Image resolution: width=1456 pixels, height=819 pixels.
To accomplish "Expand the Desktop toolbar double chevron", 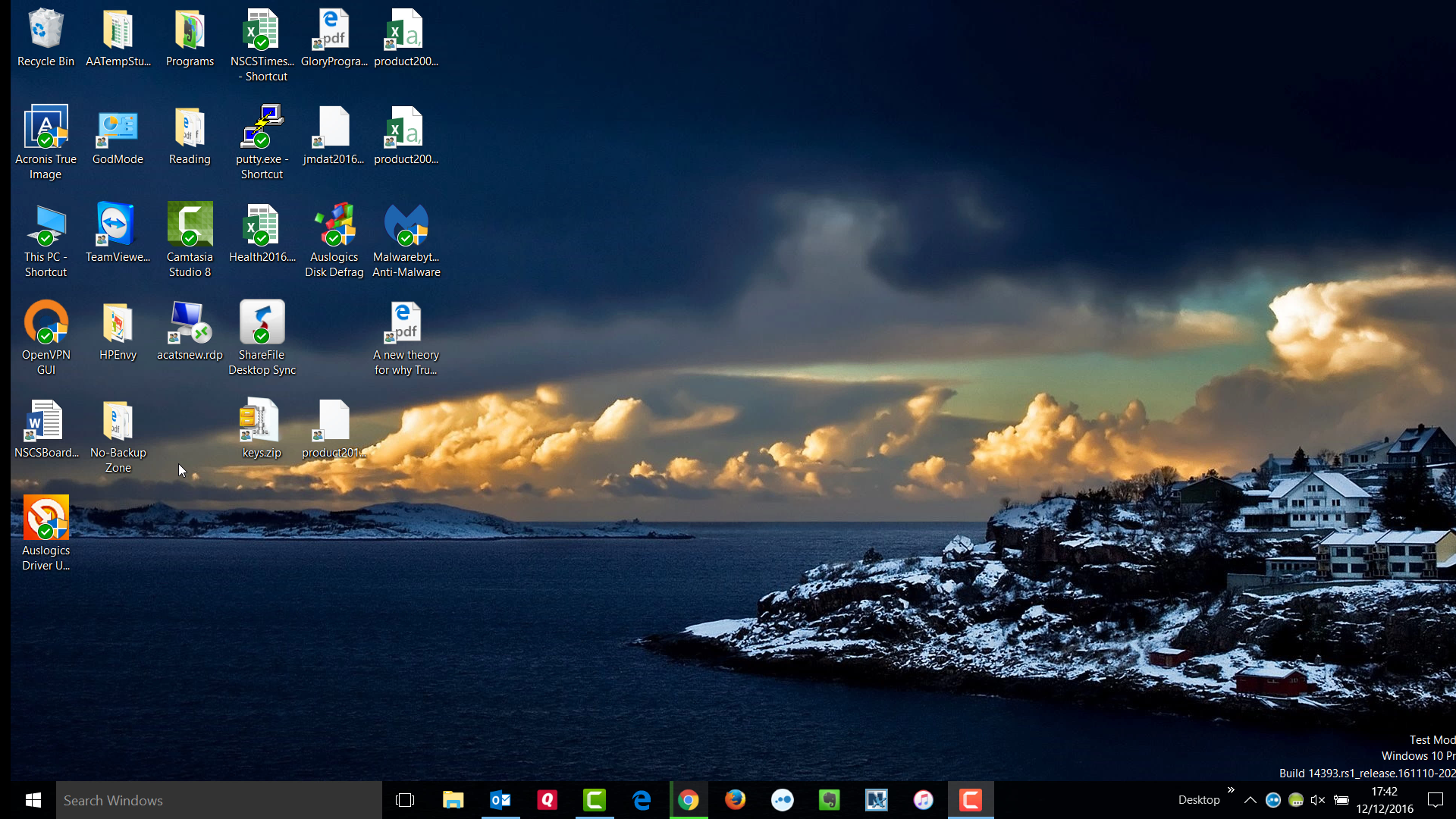I will 1231,790.
